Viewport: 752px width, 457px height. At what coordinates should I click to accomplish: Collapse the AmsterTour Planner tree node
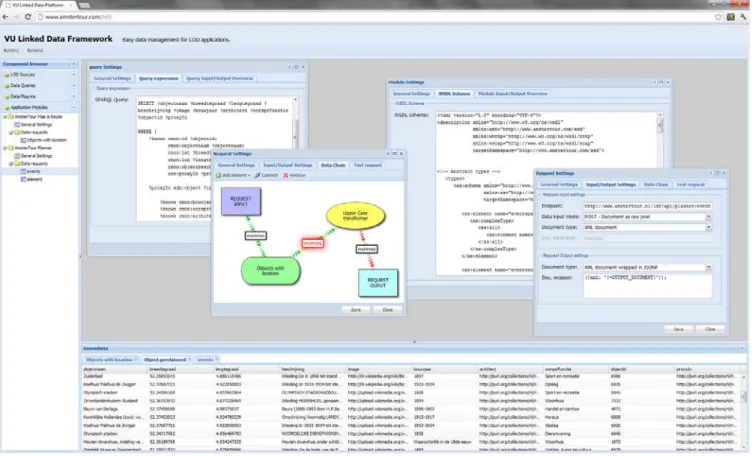(5, 148)
